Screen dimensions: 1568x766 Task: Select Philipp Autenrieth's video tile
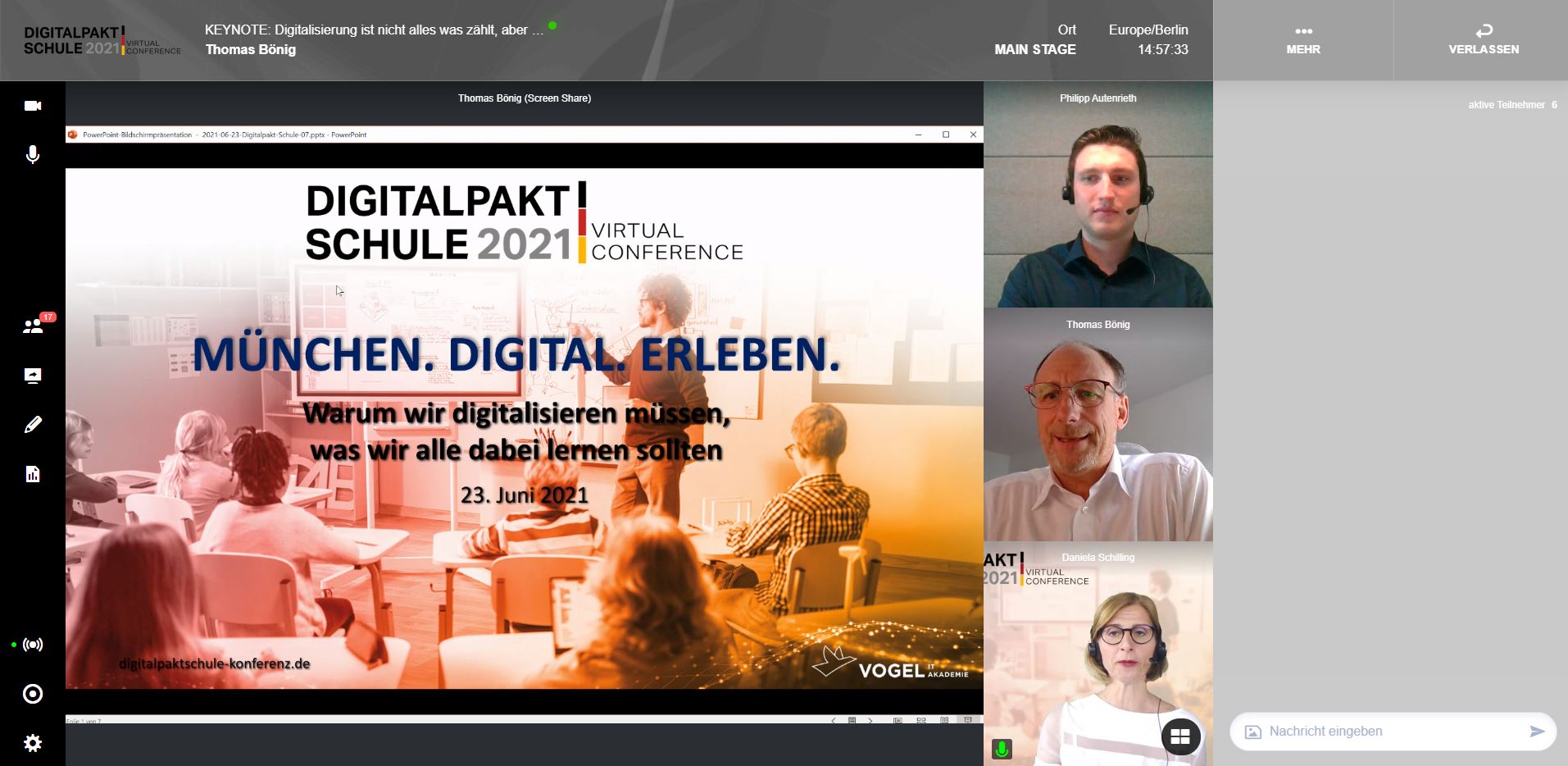point(1098,194)
